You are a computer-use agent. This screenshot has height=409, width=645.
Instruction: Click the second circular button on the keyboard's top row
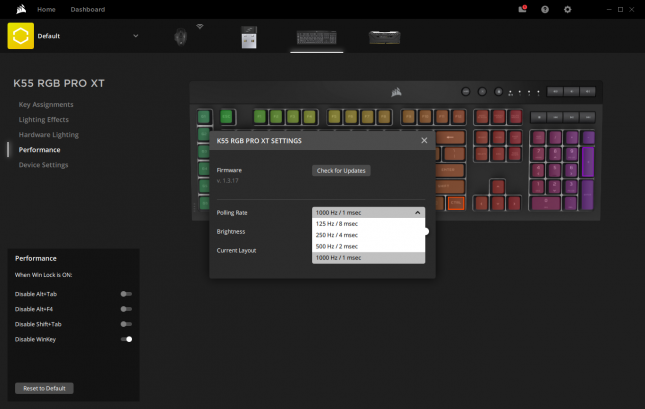click(x=482, y=92)
